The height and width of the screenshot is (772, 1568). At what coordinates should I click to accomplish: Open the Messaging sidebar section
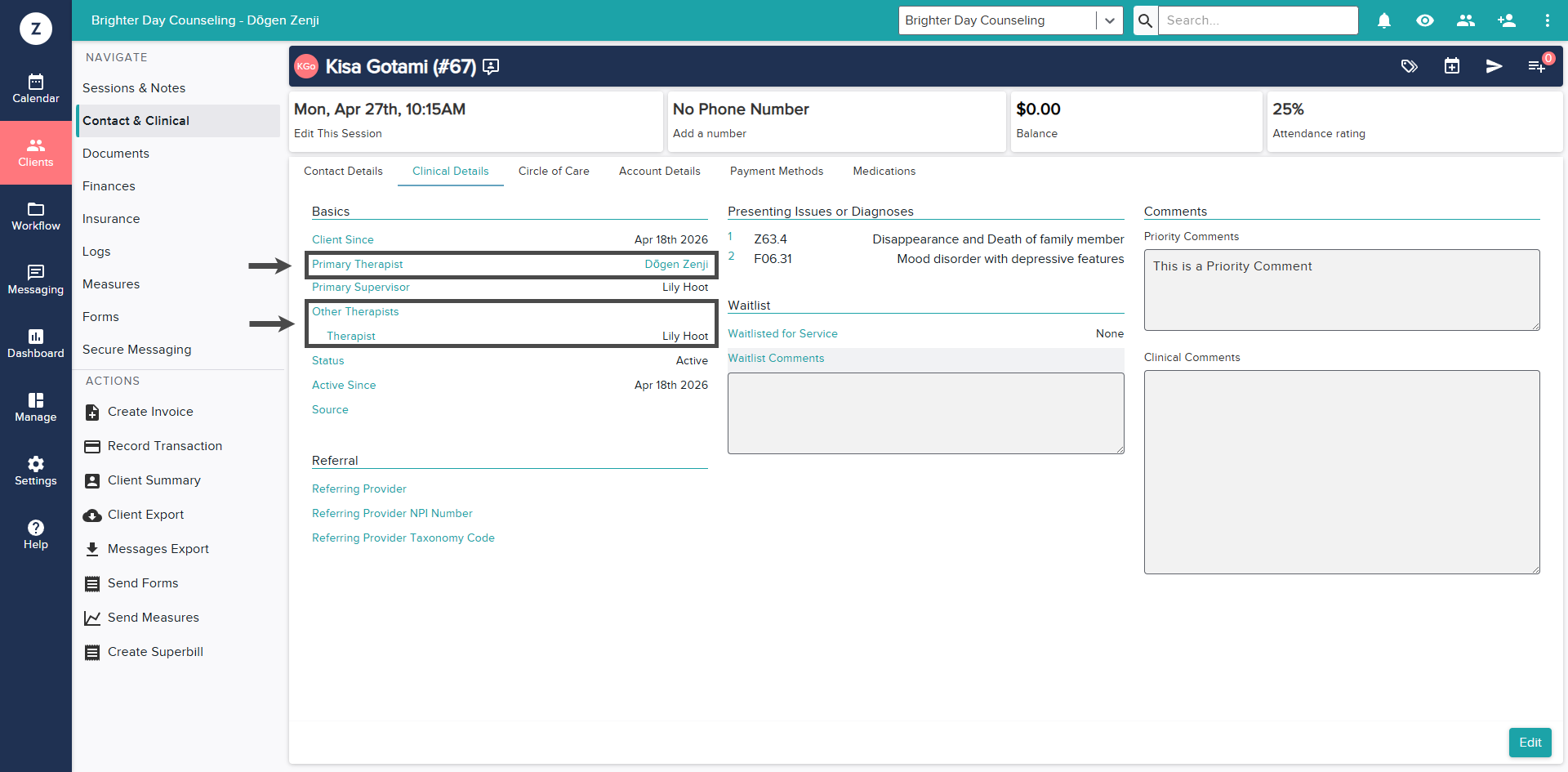pyautogui.click(x=36, y=280)
